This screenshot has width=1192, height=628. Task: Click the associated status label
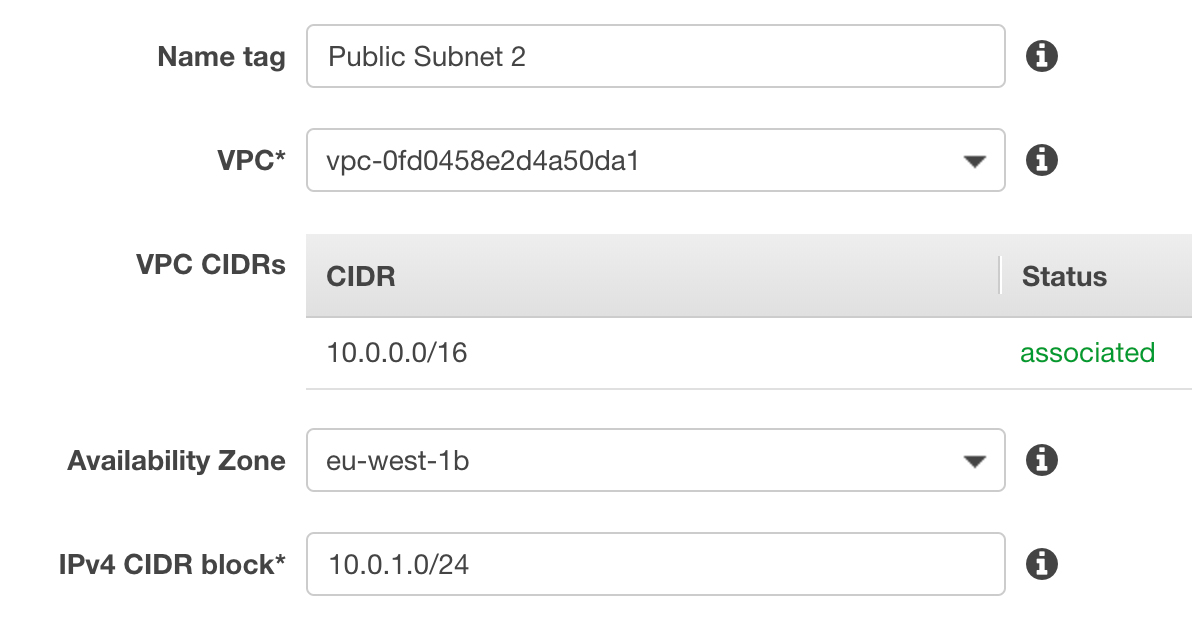tap(1087, 352)
